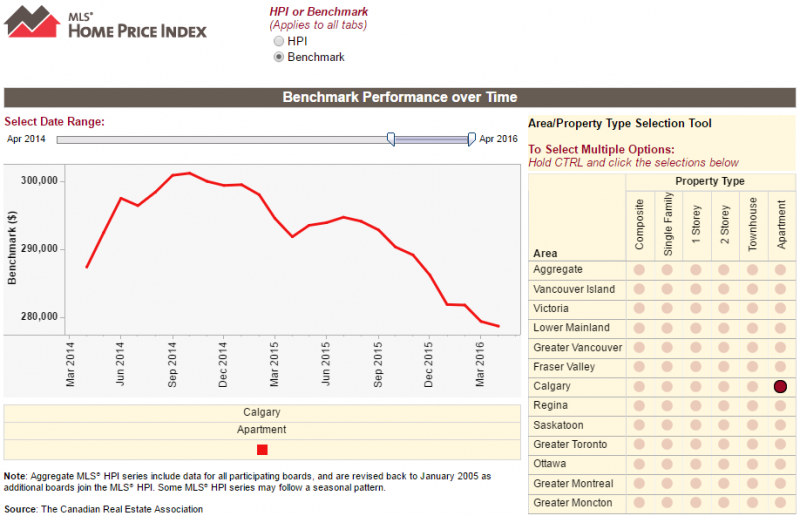Click the Greater Moncton area label

[573, 503]
